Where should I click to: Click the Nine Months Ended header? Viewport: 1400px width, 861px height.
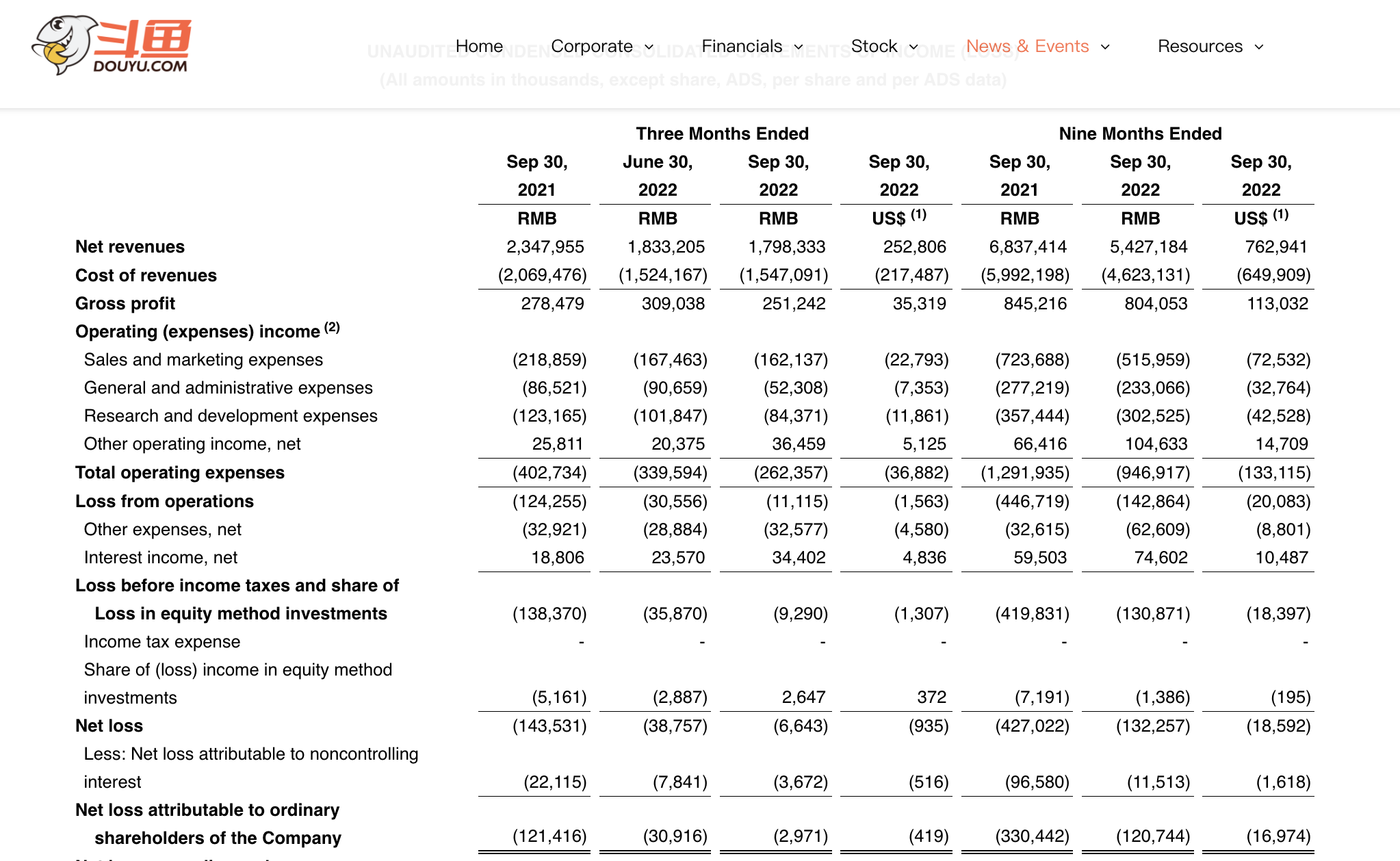pos(1140,134)
